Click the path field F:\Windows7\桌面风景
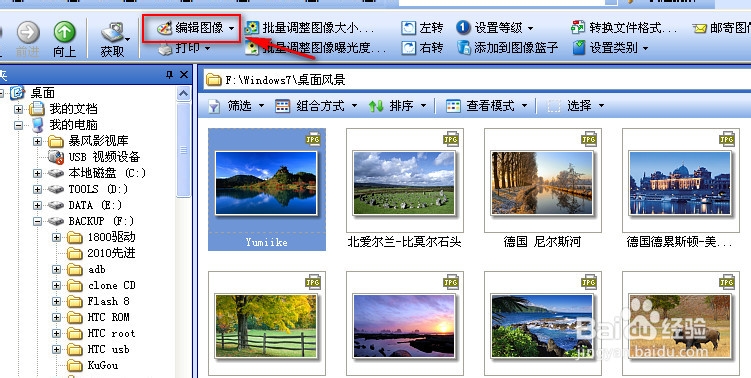The image size is (751, 378). tap(477, 80)
